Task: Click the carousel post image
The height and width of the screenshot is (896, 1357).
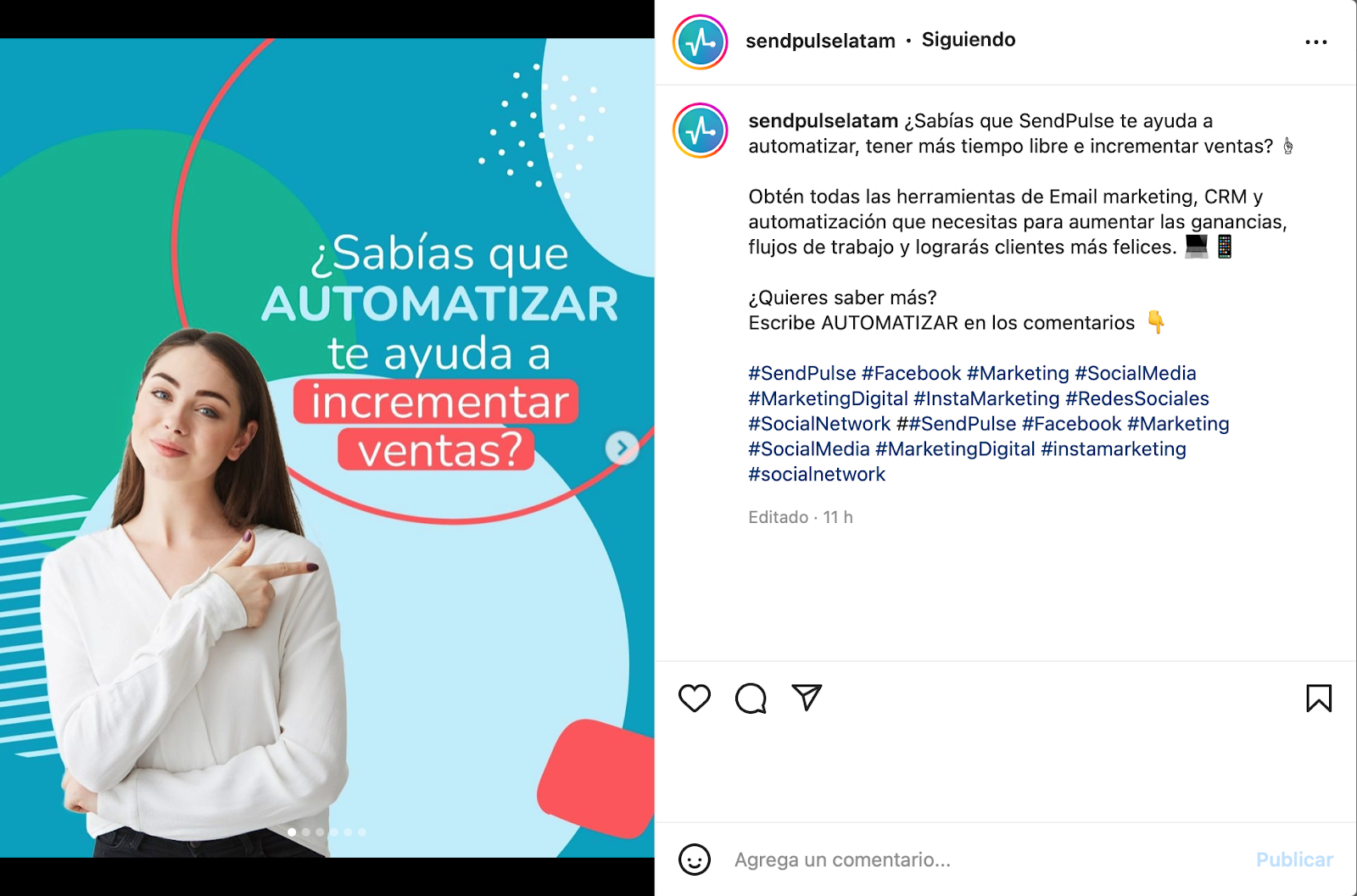Action: coord(327,448)
